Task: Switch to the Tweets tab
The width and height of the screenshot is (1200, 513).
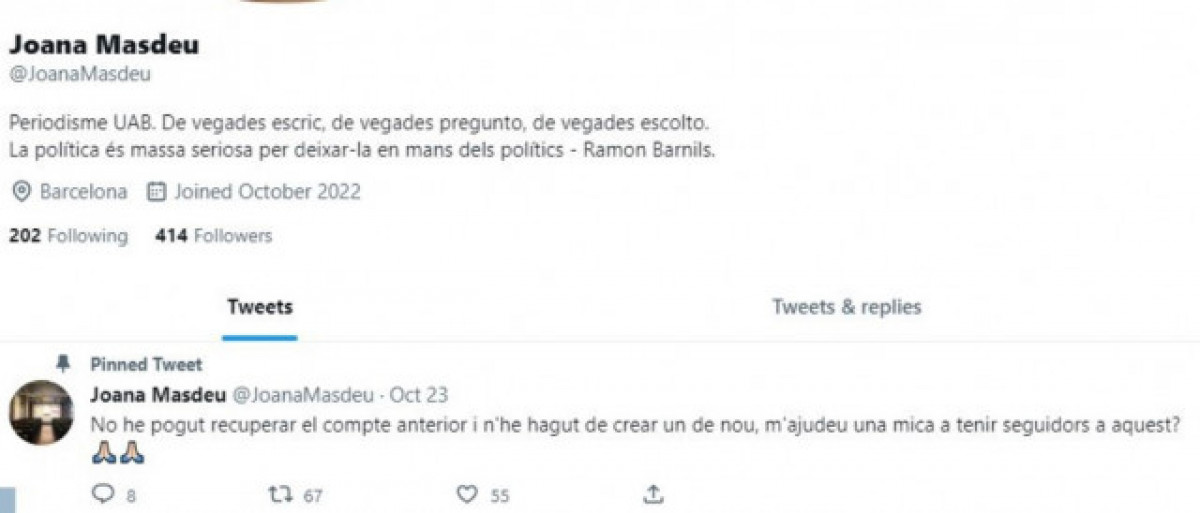Action: pyautogui.click(x=260, y=306)
